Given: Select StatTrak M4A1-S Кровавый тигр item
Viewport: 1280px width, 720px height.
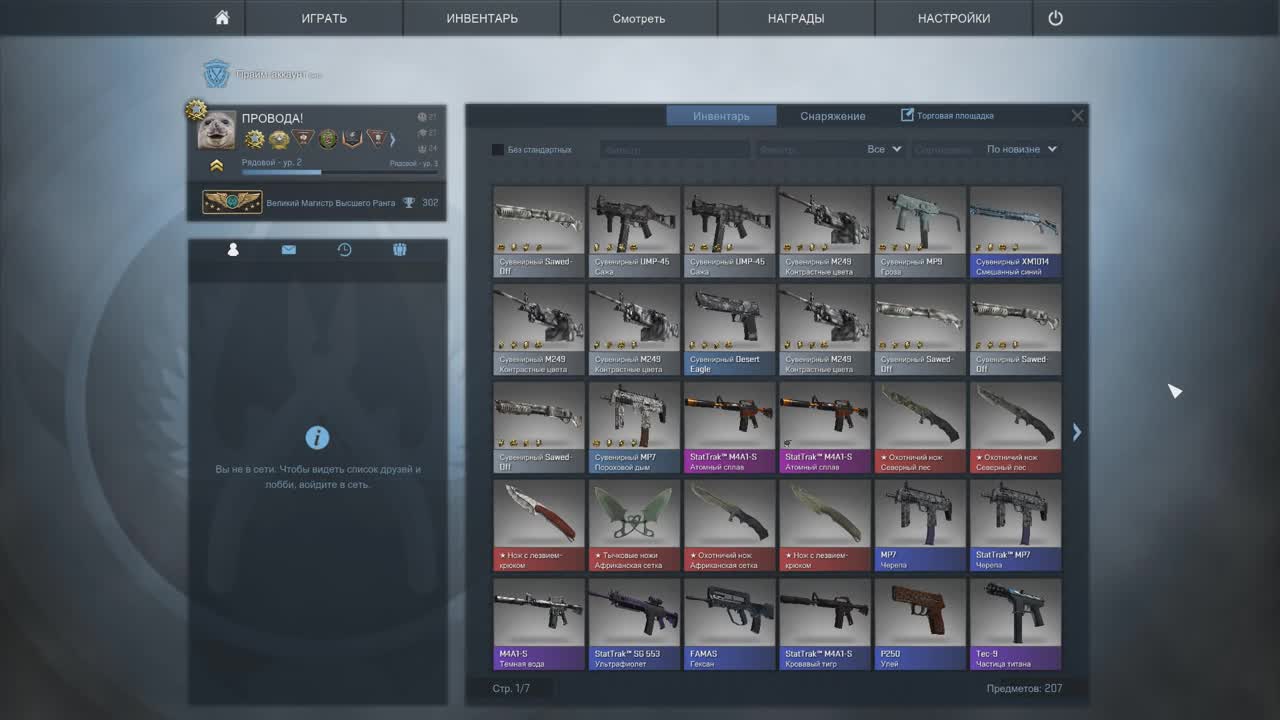Looking at the screenshot, I should pos(824,624).
